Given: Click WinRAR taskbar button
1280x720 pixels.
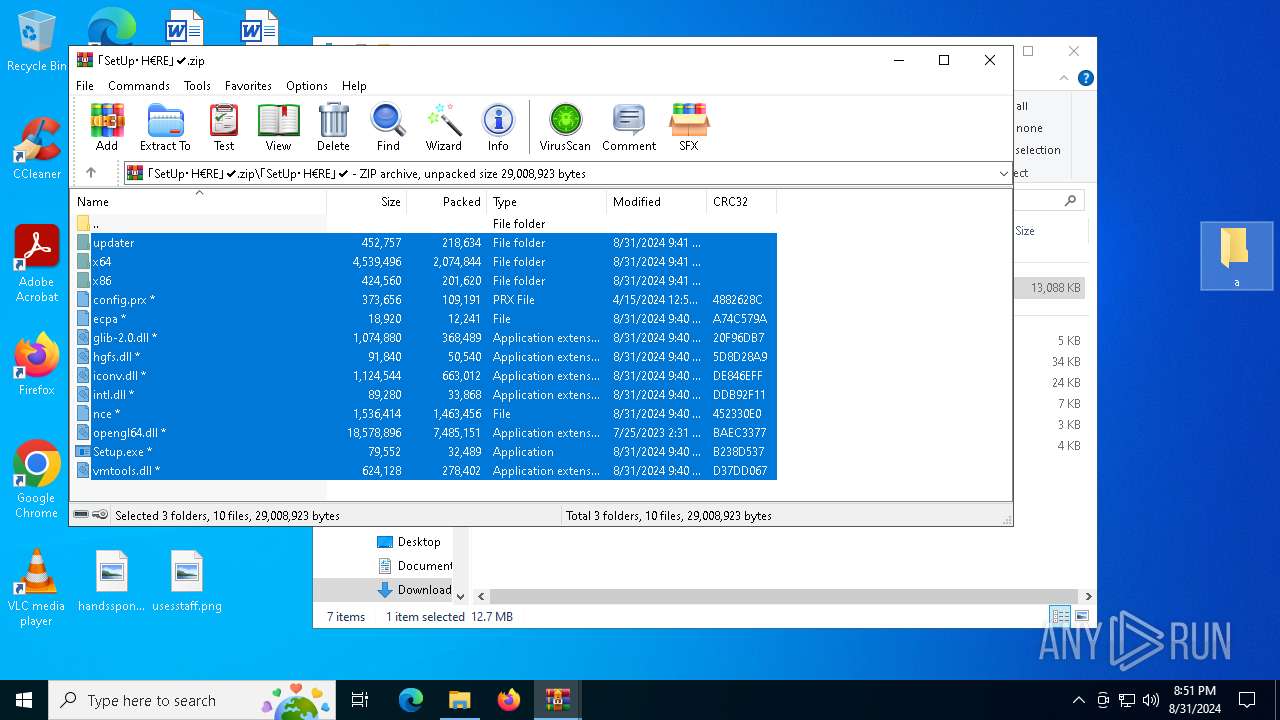Looking at the screenshot, I should point(557,700).
